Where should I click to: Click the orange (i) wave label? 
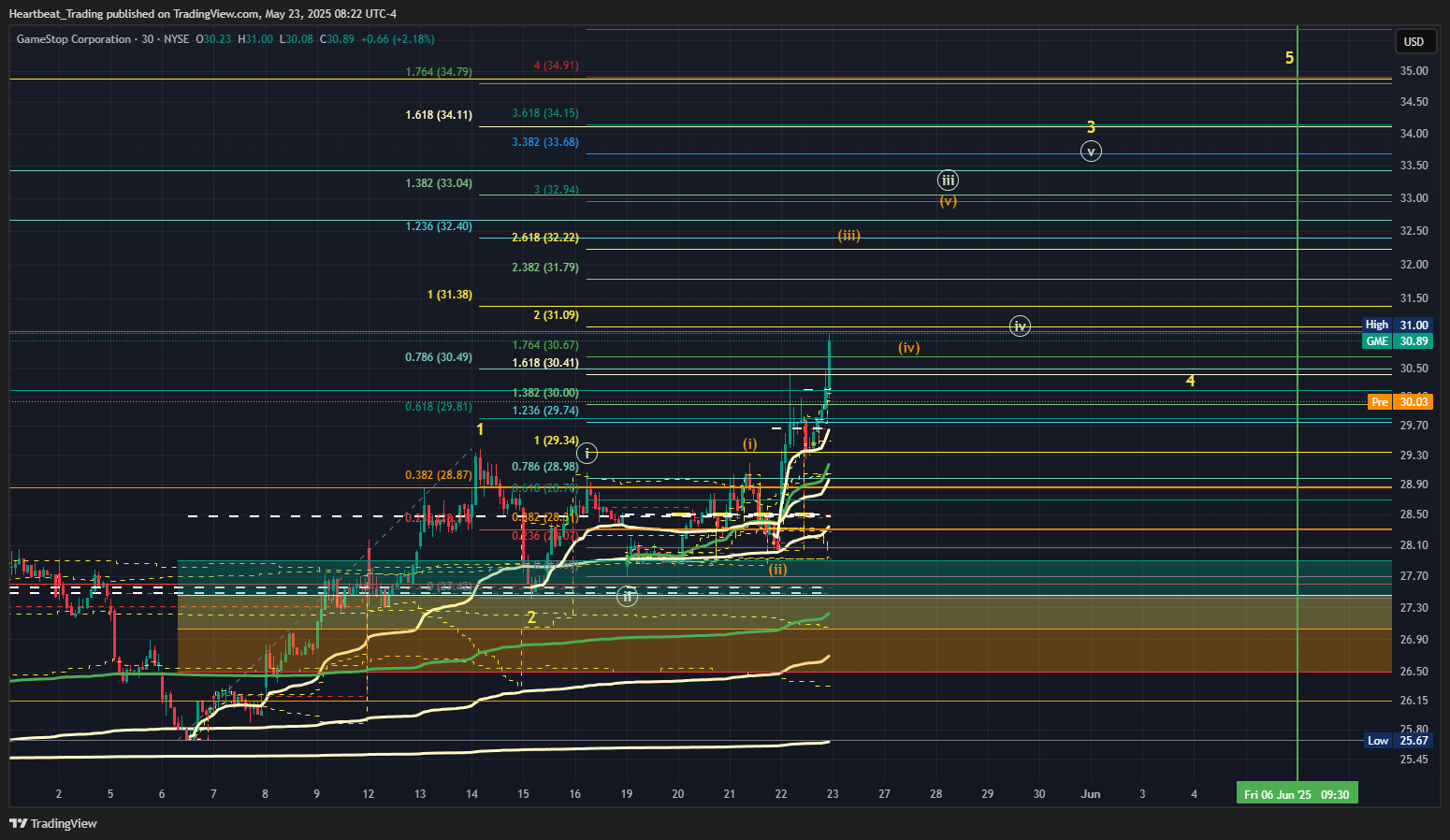tap(750, 443)
